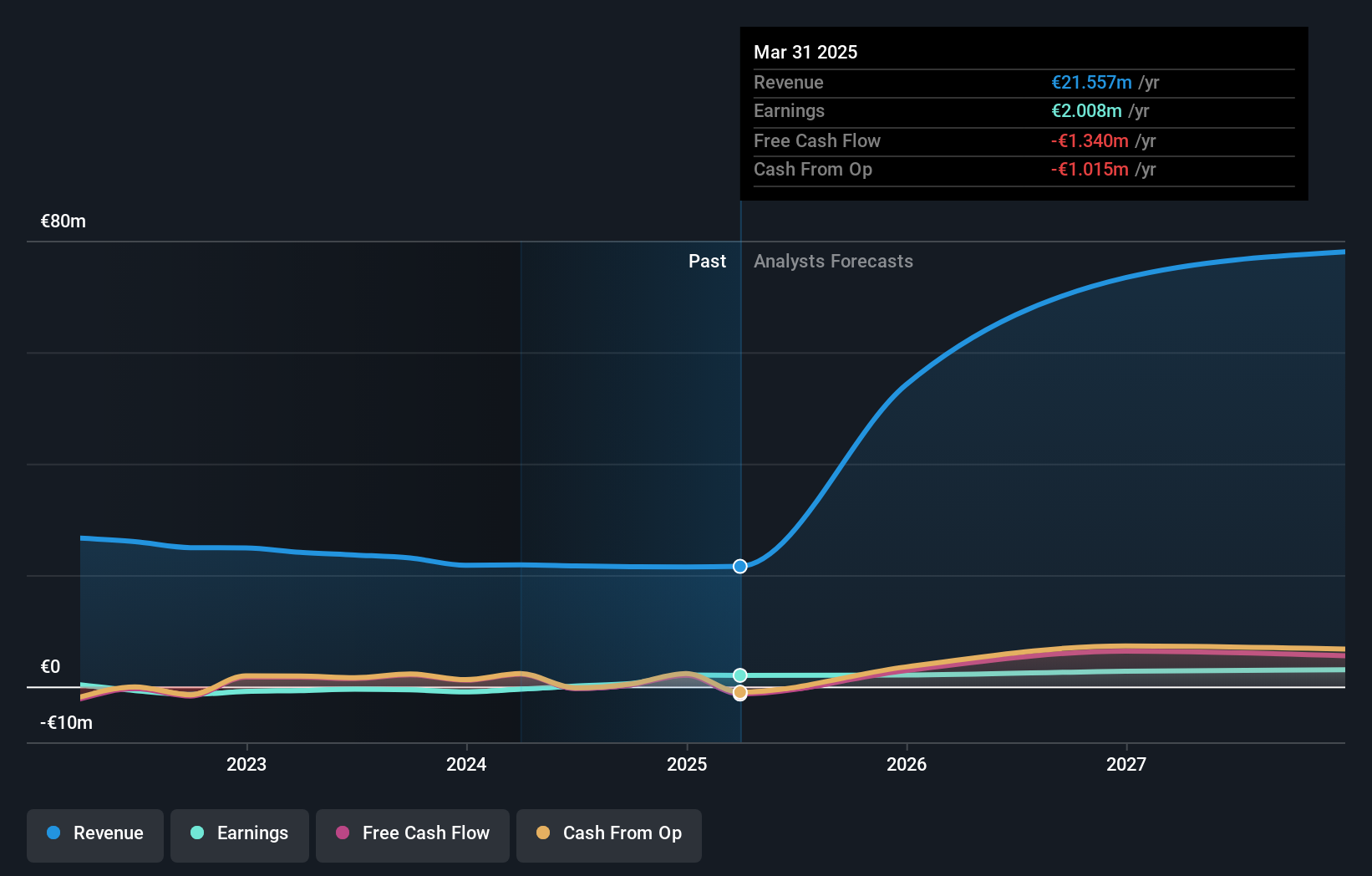Click the -€1.015m cash from op value
This screenshot has height=876, width=1372.
pos(1090,169)
